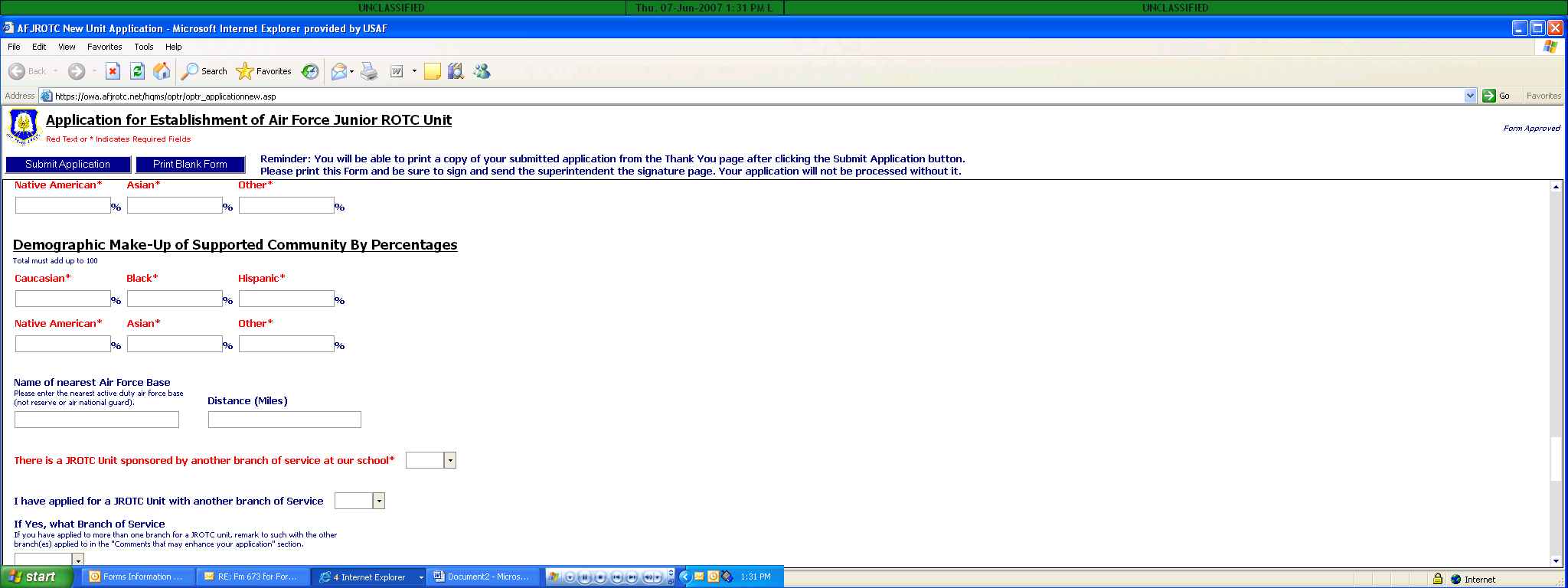Click the Print Blank Form button

[190, 165]
